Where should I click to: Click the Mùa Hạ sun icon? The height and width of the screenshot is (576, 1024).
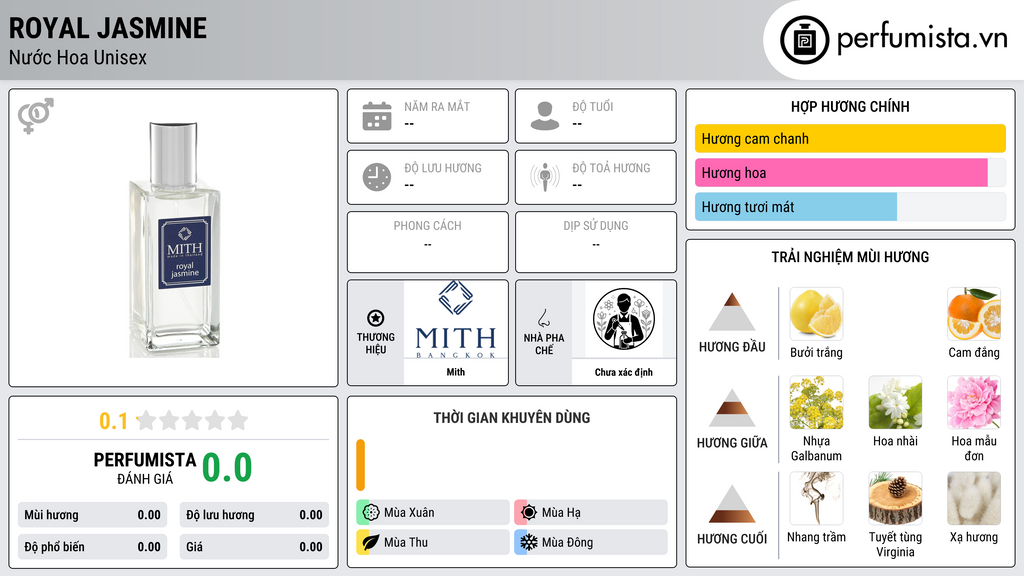pos(528,513)
